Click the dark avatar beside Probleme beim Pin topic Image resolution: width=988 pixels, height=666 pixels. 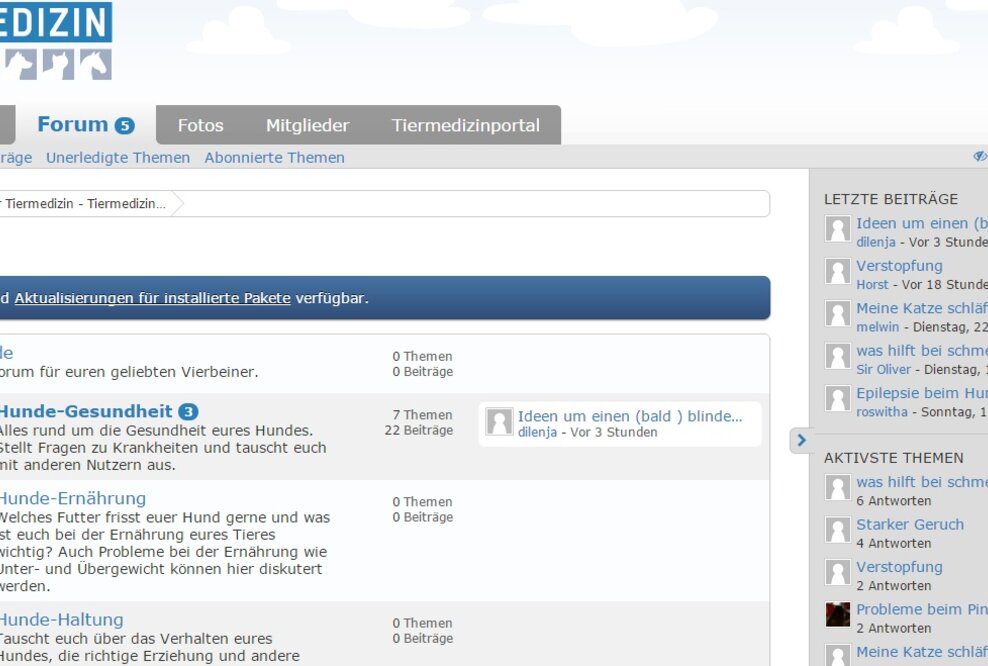[x=837, y=615]
